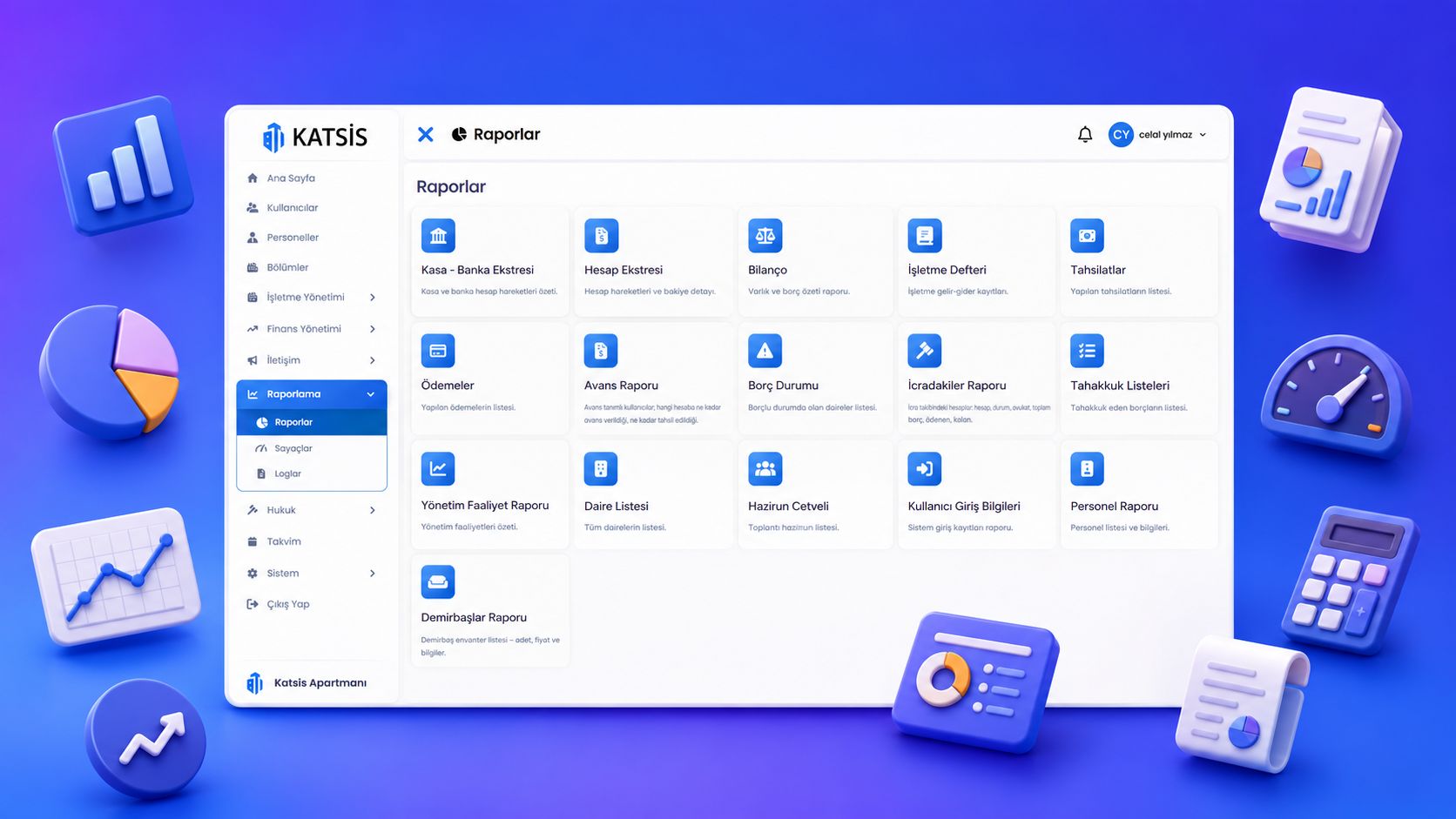Open Kullanıcı Giriş Bilgileri login icon
The width and height of the screenshot is (1456, 819).
point(924,468)
